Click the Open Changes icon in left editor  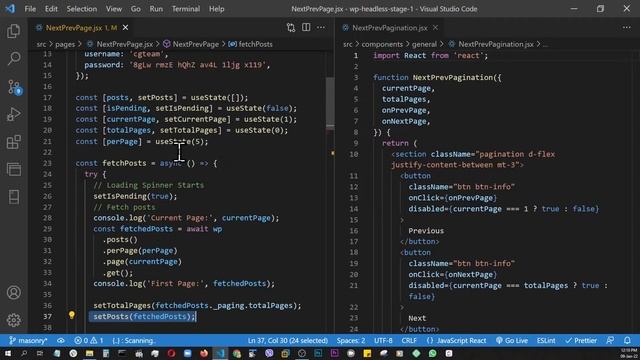pos(291,27)
